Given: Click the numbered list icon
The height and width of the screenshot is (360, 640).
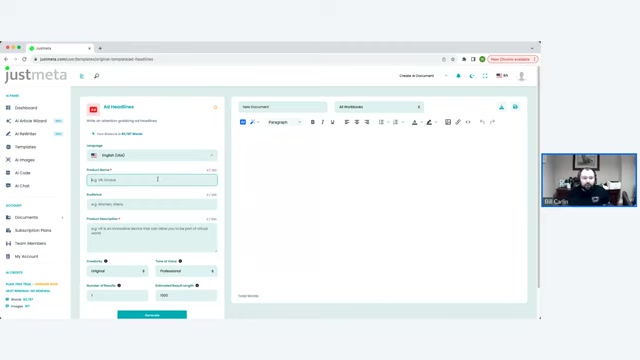Looking at the screenshot, I should 395,122.
